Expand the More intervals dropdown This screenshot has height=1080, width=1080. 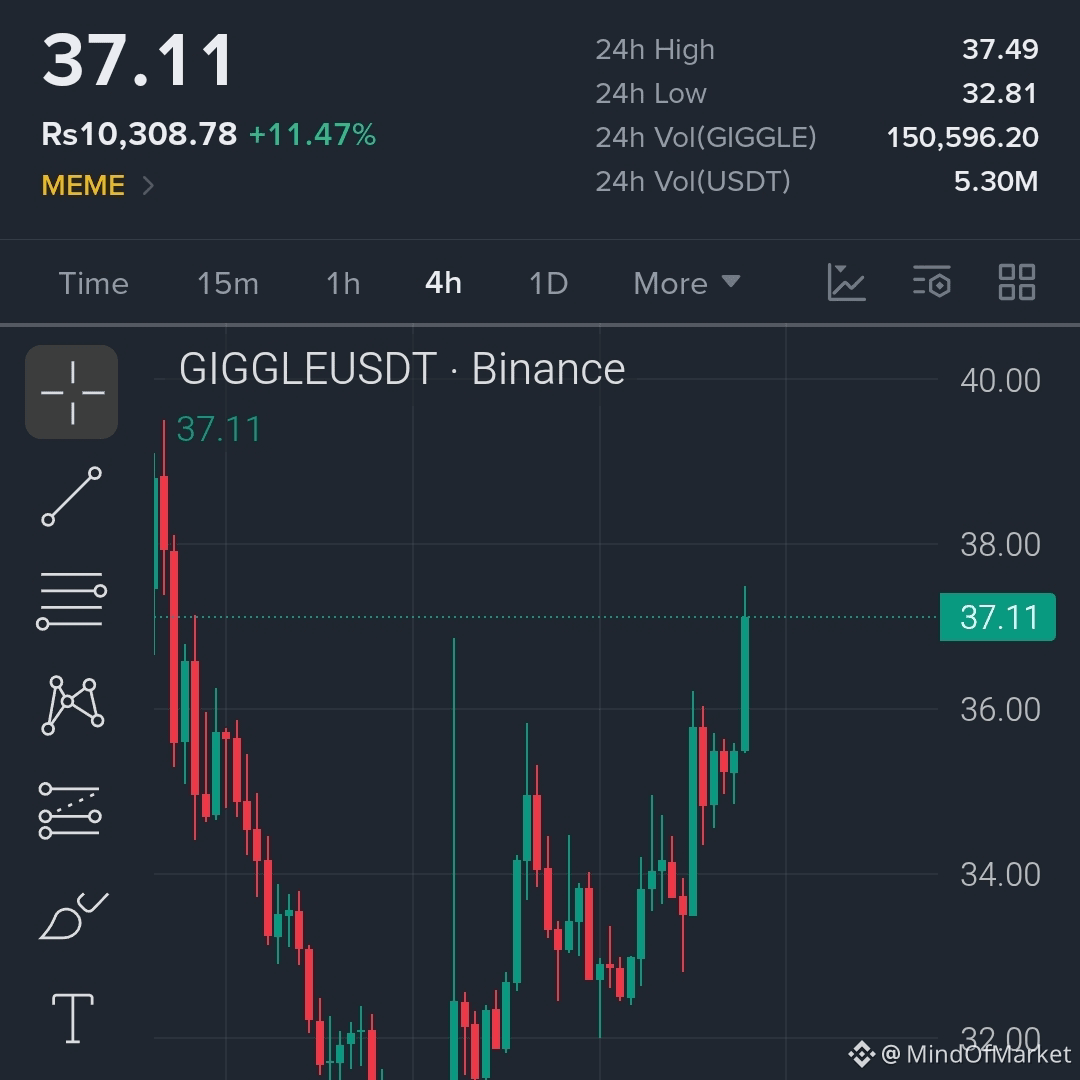click(687, 284)
